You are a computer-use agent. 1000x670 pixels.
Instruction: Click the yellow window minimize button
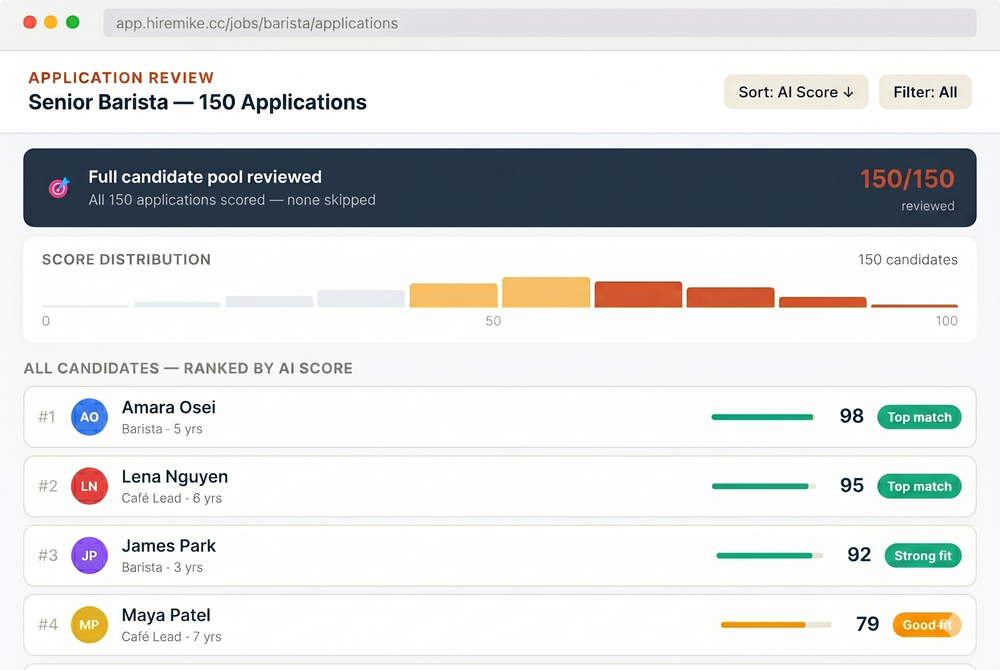(51, 22)
